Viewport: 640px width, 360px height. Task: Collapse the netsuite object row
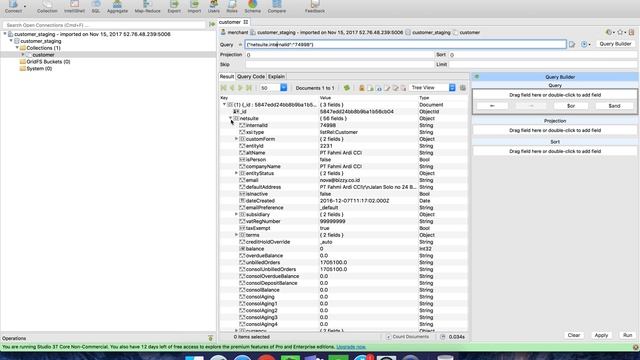pyautogui.click(x=230, y=118)
